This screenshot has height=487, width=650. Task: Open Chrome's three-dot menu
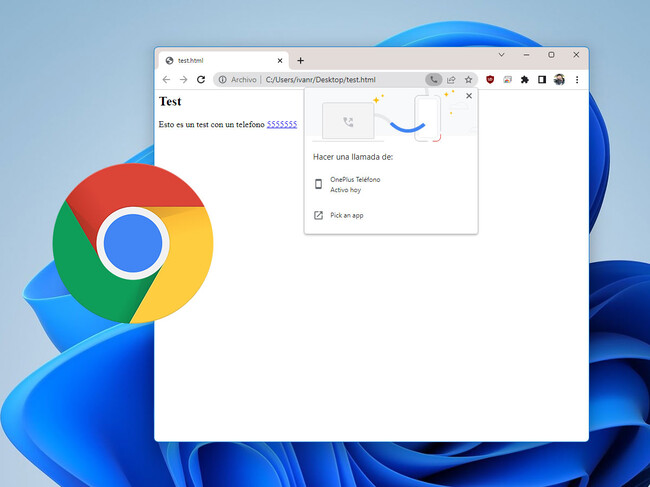tap(577, 80)
